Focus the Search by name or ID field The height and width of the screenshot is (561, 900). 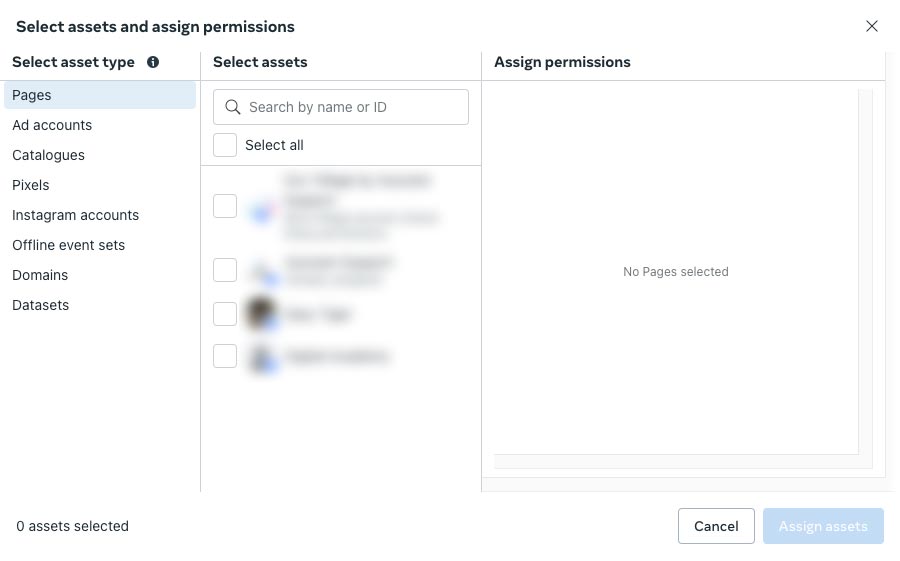click(341, 107)
